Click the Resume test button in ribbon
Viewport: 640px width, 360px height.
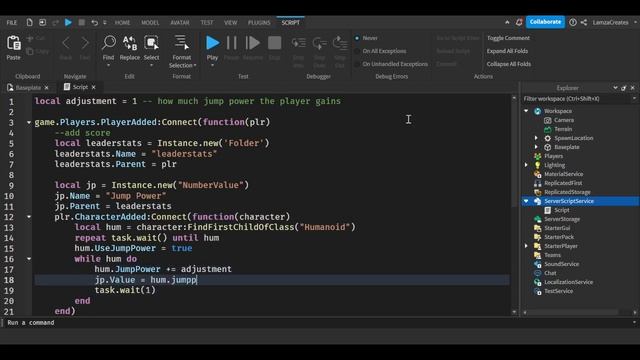(x=253, y=42)
